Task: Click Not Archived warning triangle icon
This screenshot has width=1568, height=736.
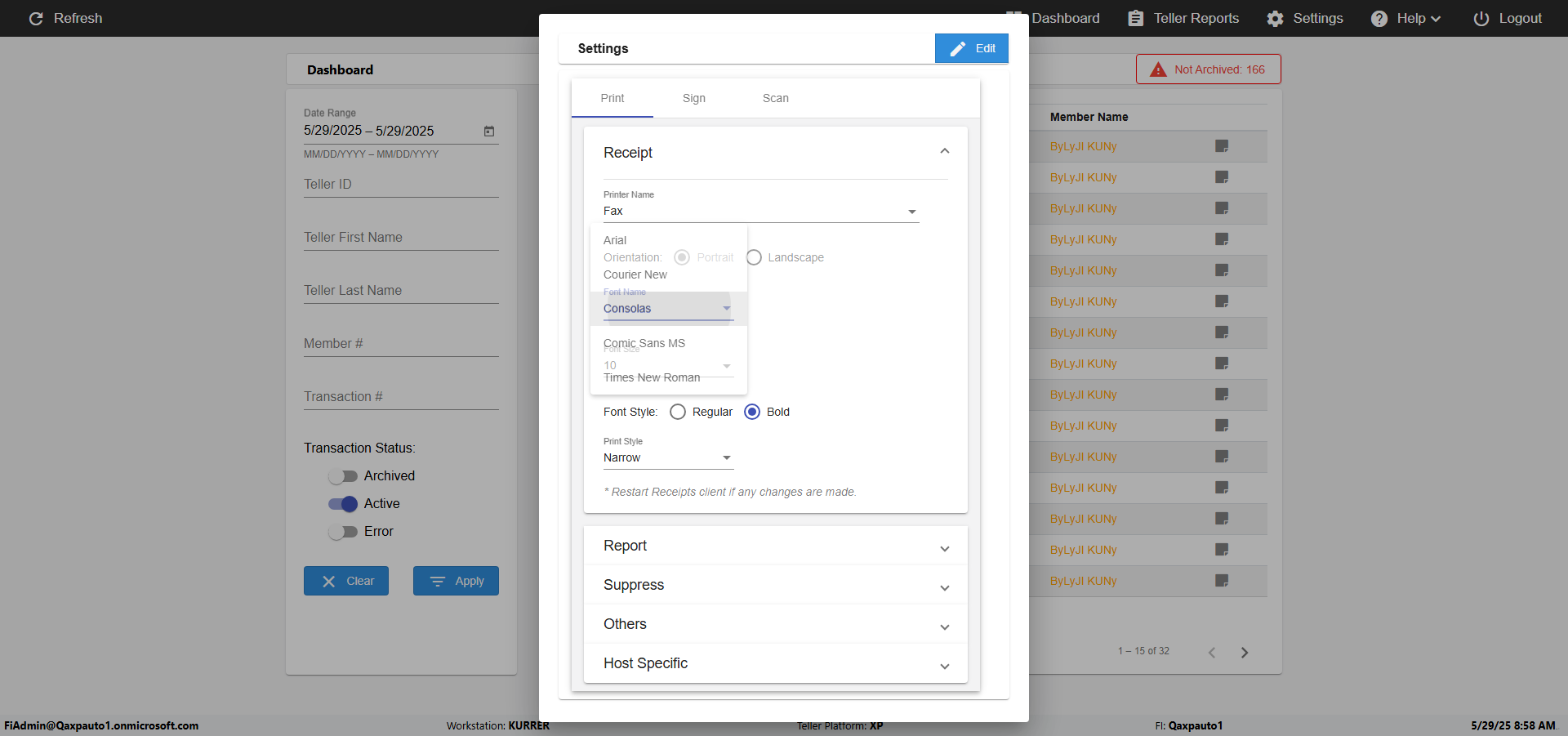Action: point(1158,69)
